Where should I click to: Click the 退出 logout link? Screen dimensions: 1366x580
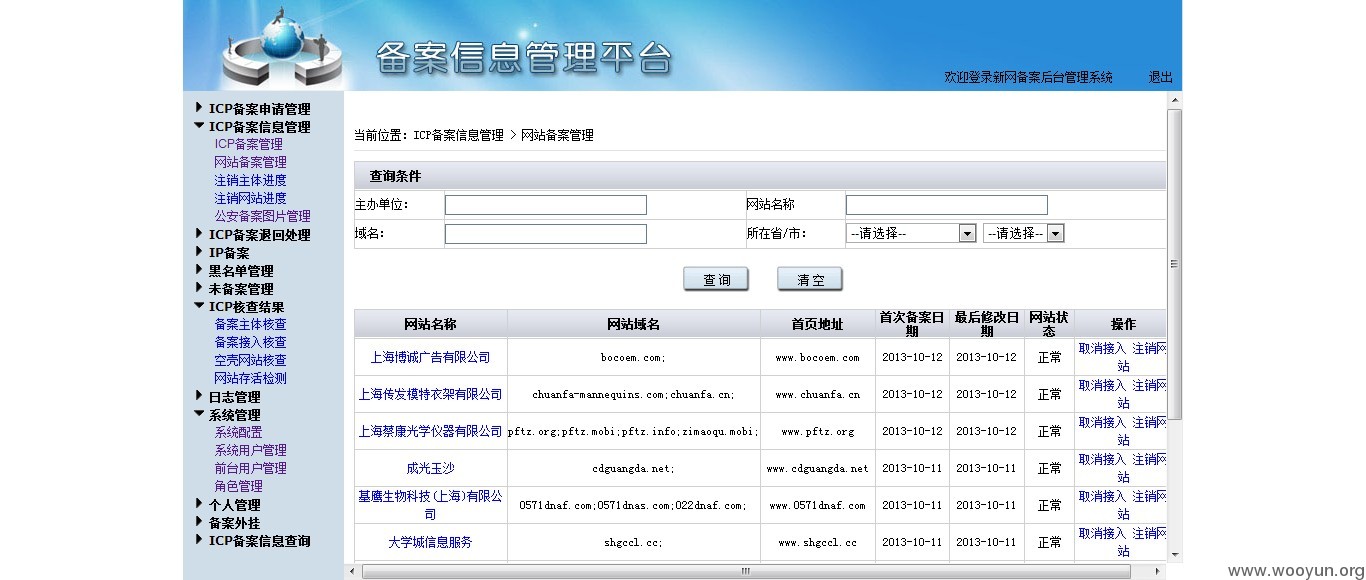[x=1160, y=77]
